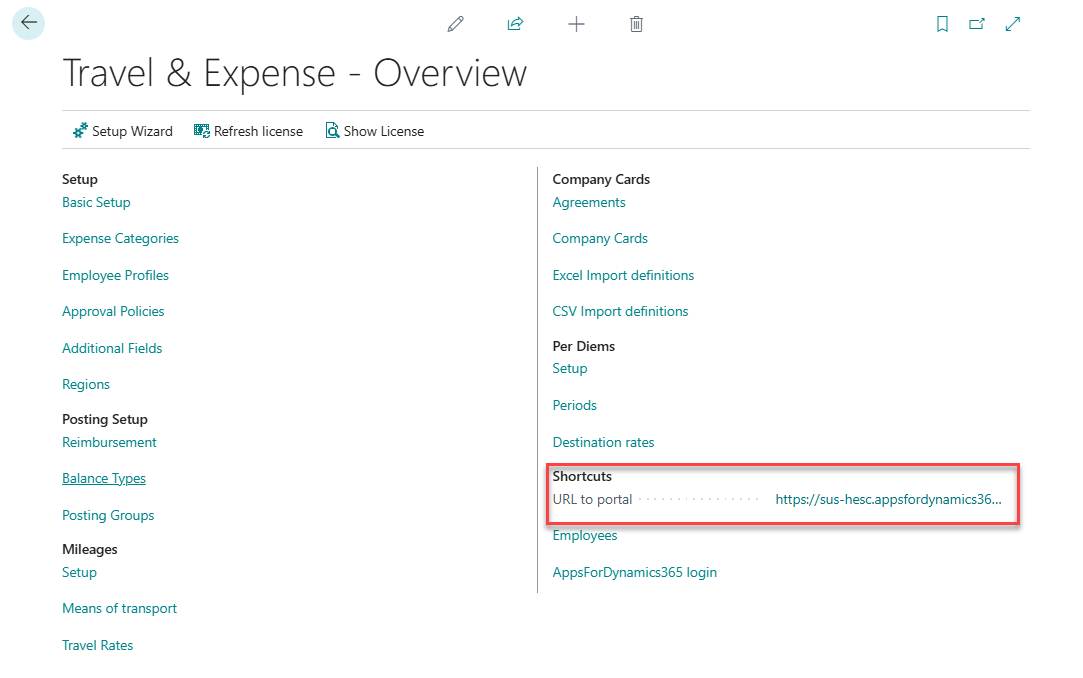Click the trash delete icon
The height and width of the screenshot is (678, 1083).
(636, 24)
